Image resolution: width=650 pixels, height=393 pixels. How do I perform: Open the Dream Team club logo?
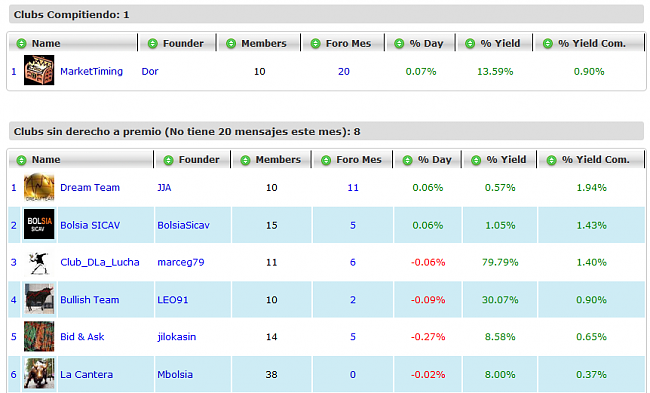tap(39, 187)
